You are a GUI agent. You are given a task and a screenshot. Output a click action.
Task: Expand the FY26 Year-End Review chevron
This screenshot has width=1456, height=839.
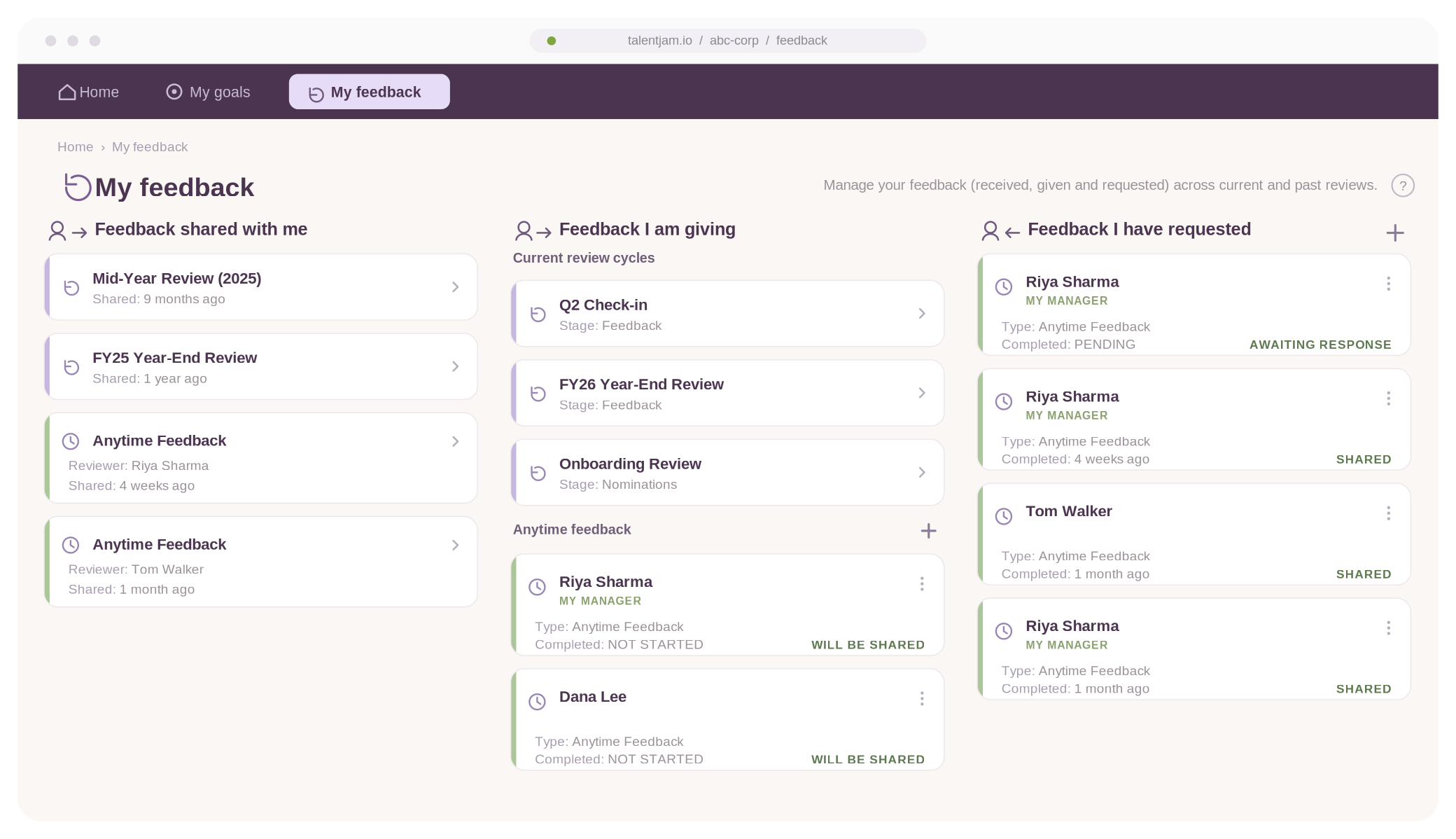click(x=922, y=393)
